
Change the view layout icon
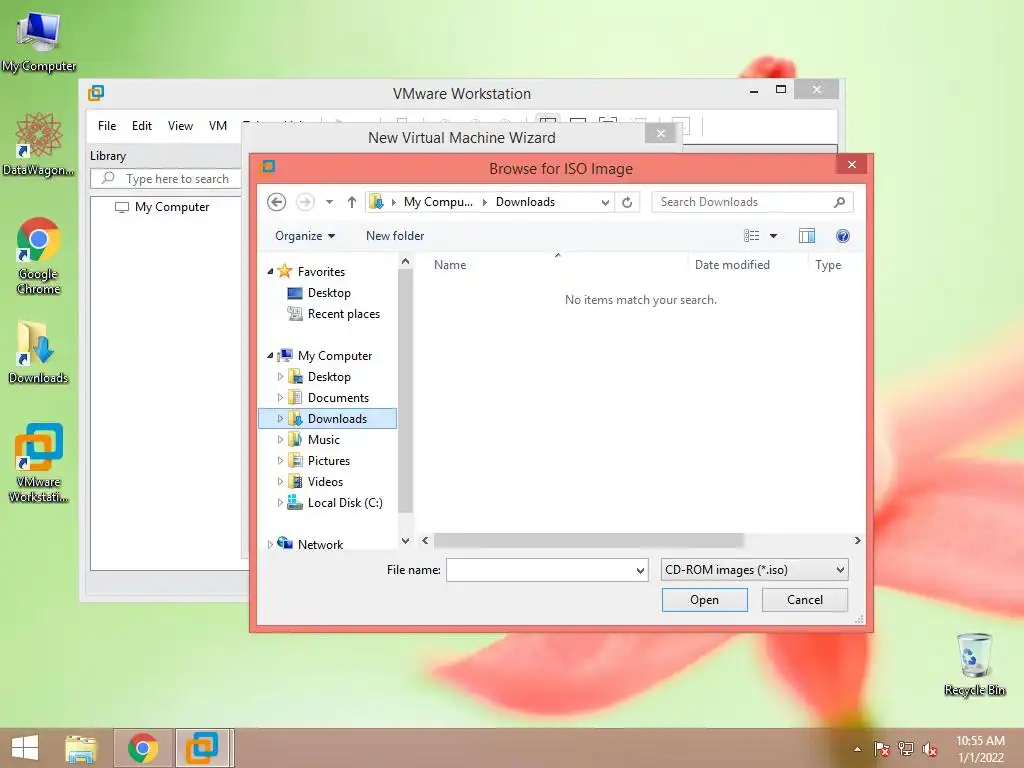tap(752, 236)
